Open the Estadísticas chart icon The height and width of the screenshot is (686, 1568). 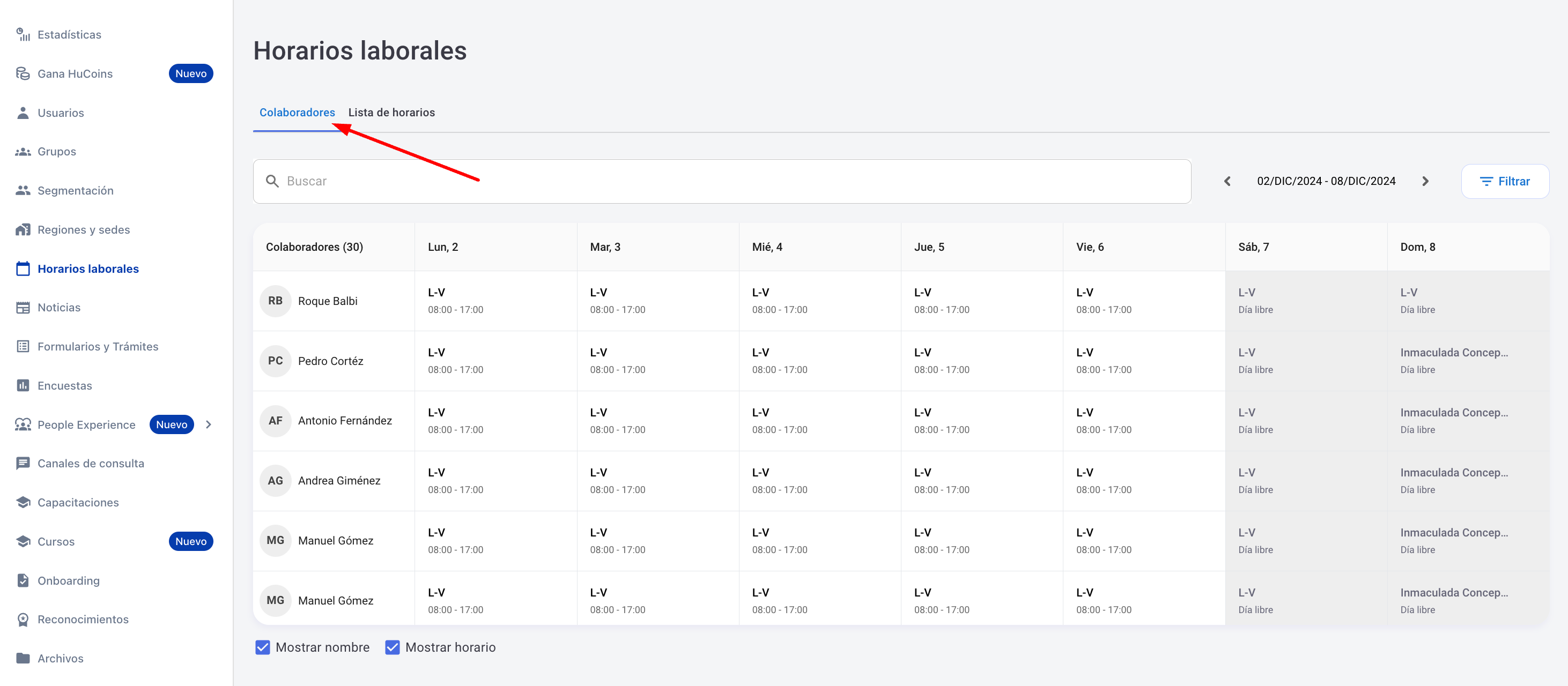pos(23,35)
